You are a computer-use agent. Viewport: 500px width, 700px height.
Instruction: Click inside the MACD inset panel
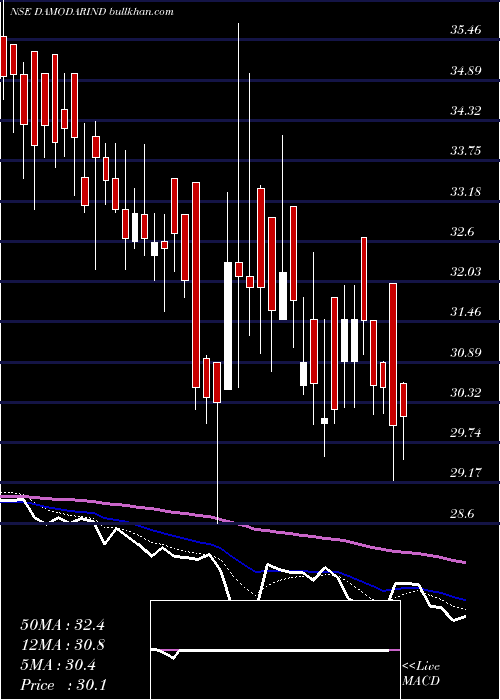tap(275, 650)
